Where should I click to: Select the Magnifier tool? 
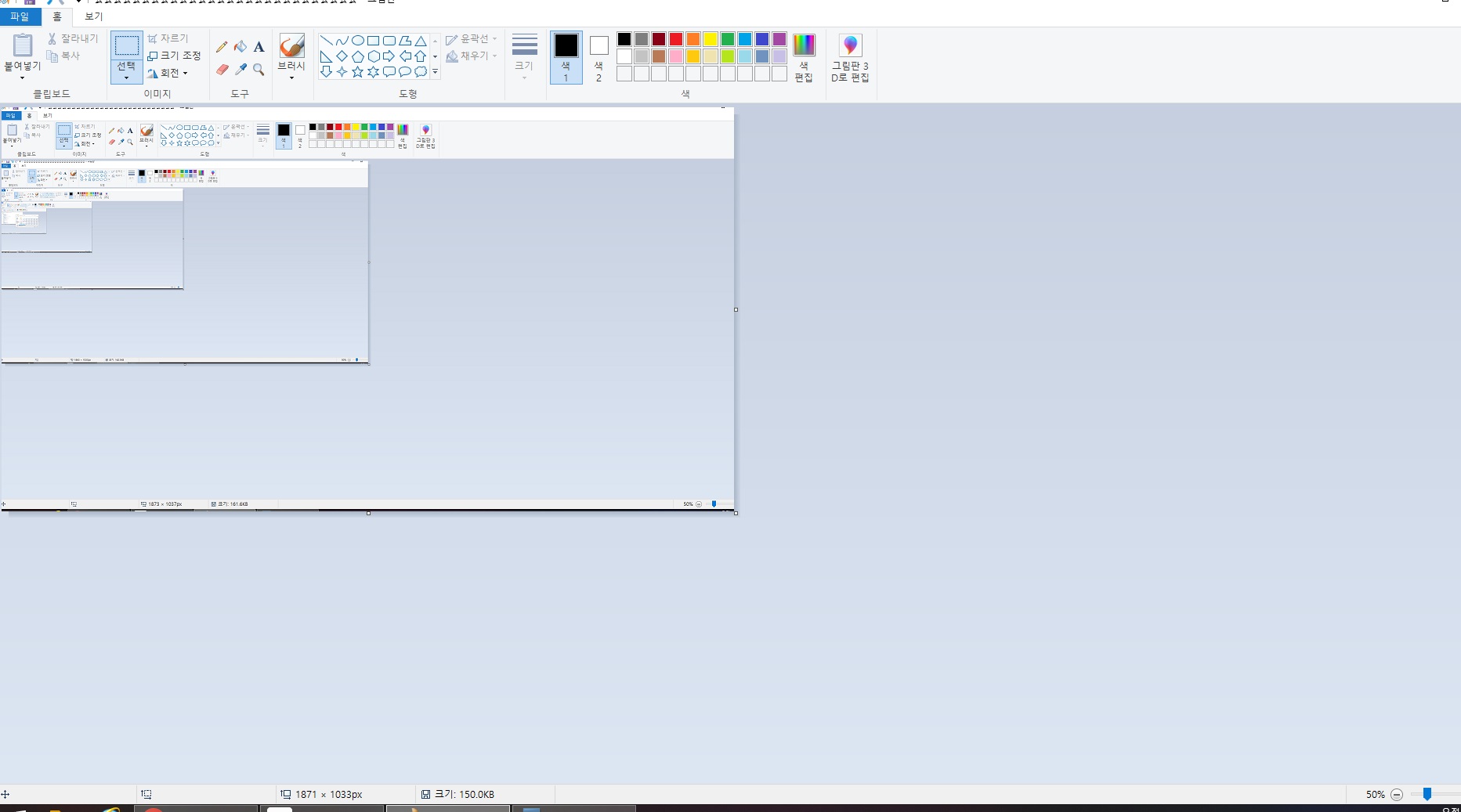coord(259,70)
